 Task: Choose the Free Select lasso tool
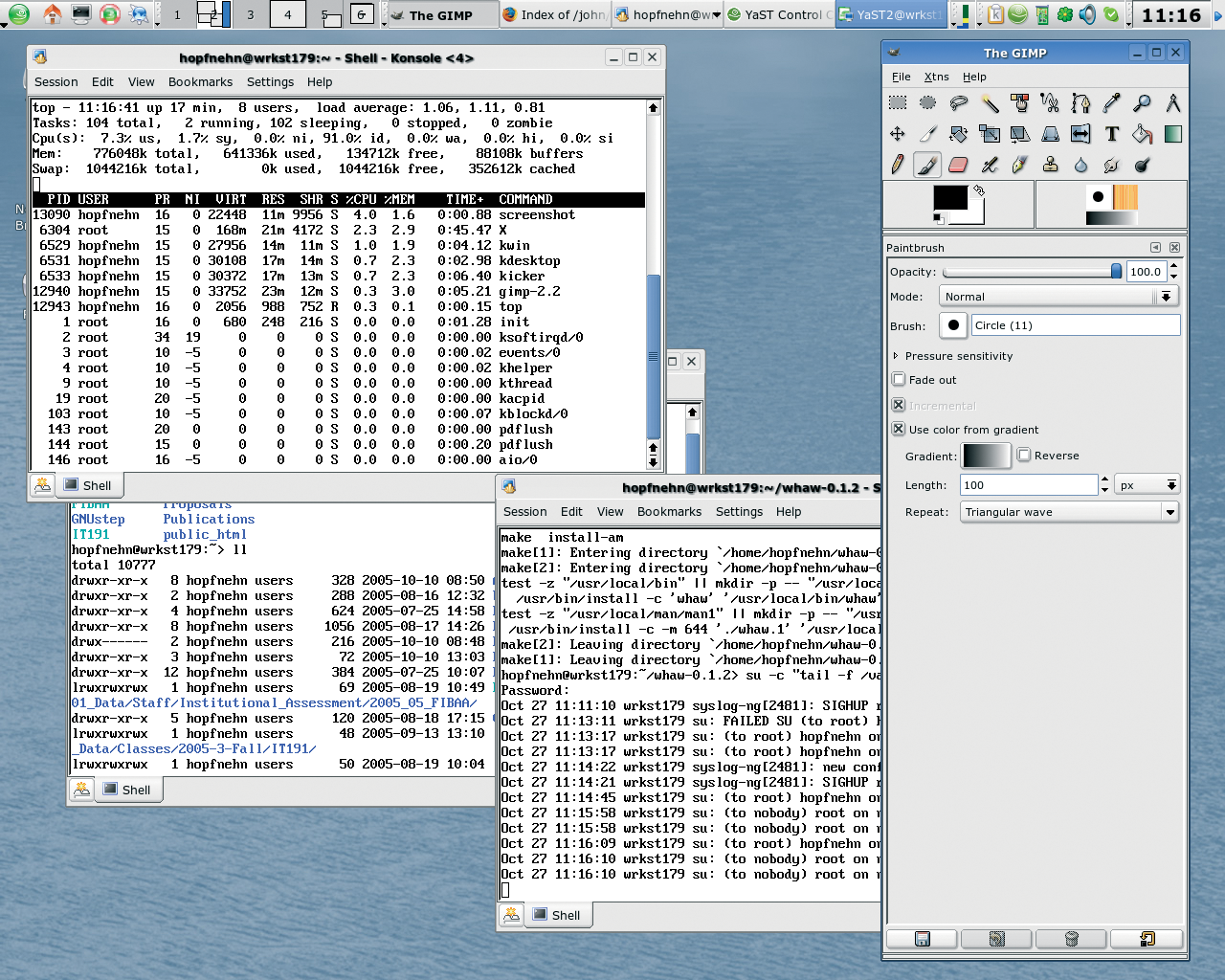click(959, 103)
